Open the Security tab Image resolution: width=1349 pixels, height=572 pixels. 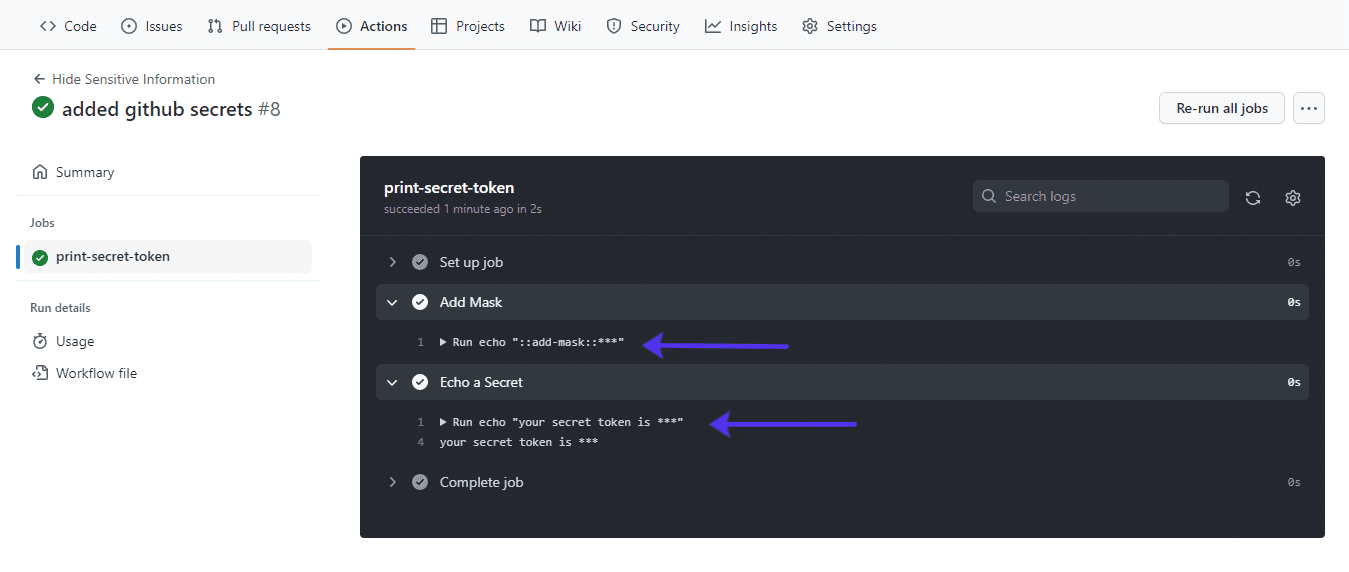tap(643, 26)
